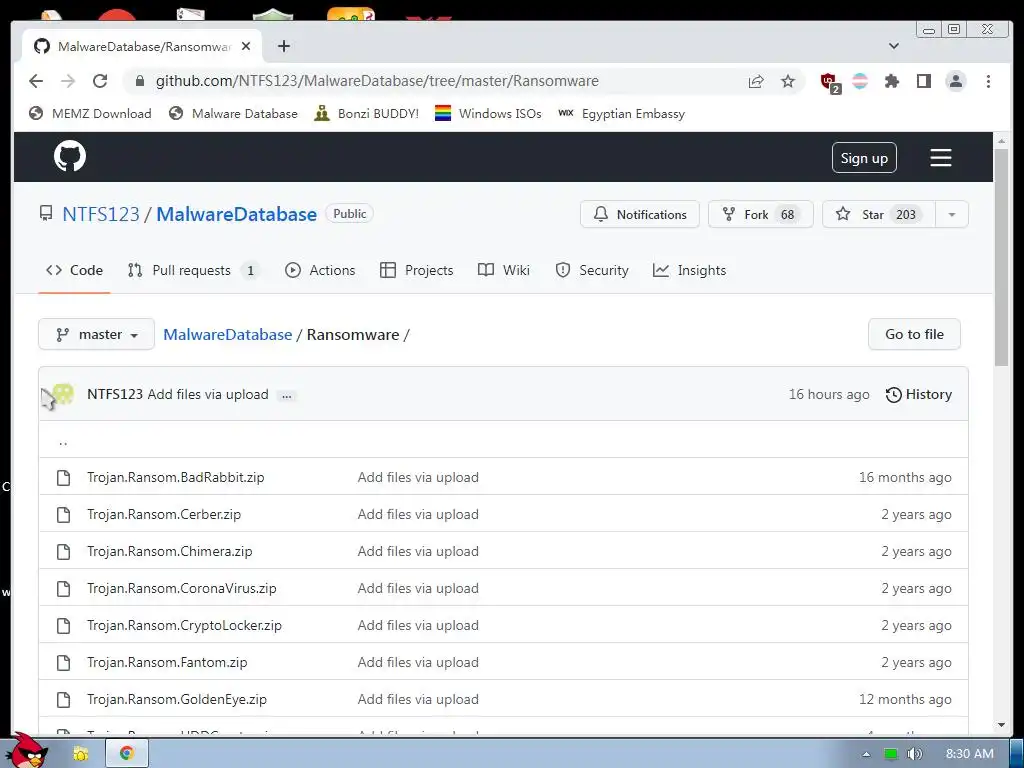Switch to the Code tab
1024x768 pixels.
click(x=74, y=270)
